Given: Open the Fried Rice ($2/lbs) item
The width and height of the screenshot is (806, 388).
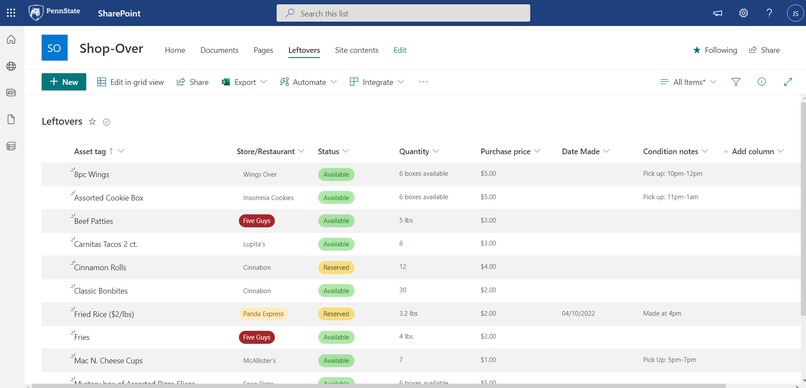Looking at the screenshot, I should [104, 314].
